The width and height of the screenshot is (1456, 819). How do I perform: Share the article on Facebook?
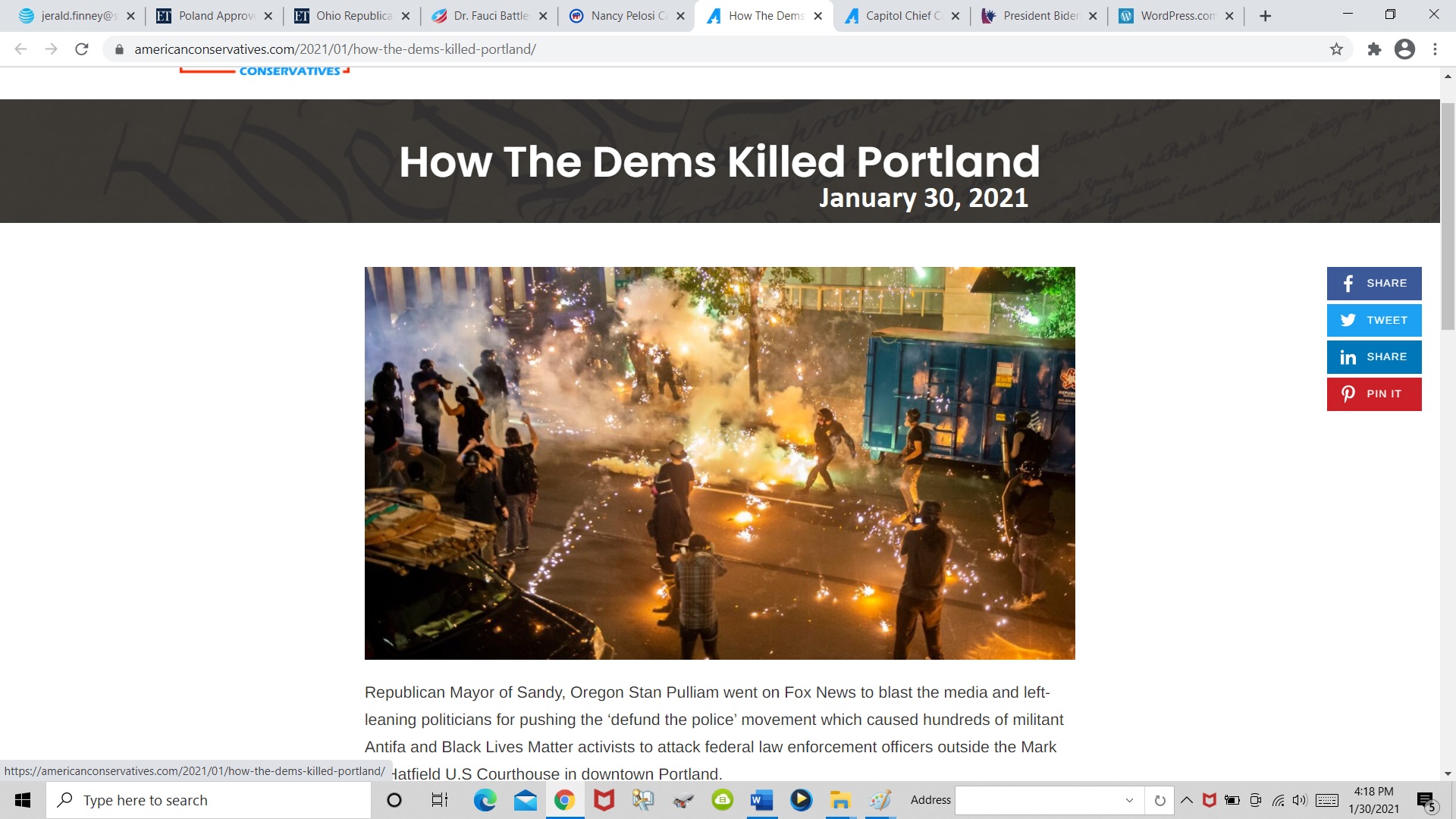[1373, 283]
